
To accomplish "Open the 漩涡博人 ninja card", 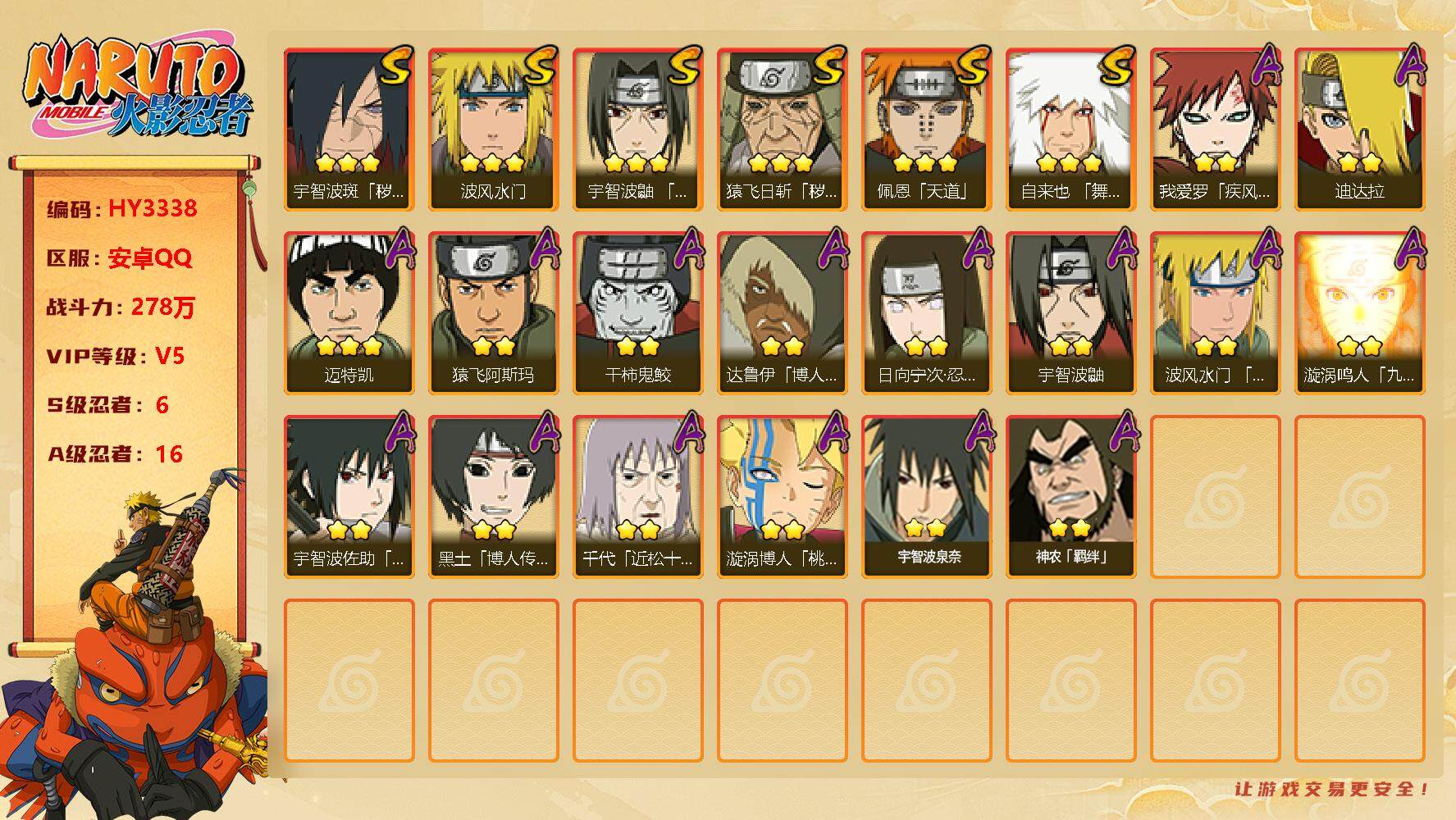I will click(x=782, y=496).
